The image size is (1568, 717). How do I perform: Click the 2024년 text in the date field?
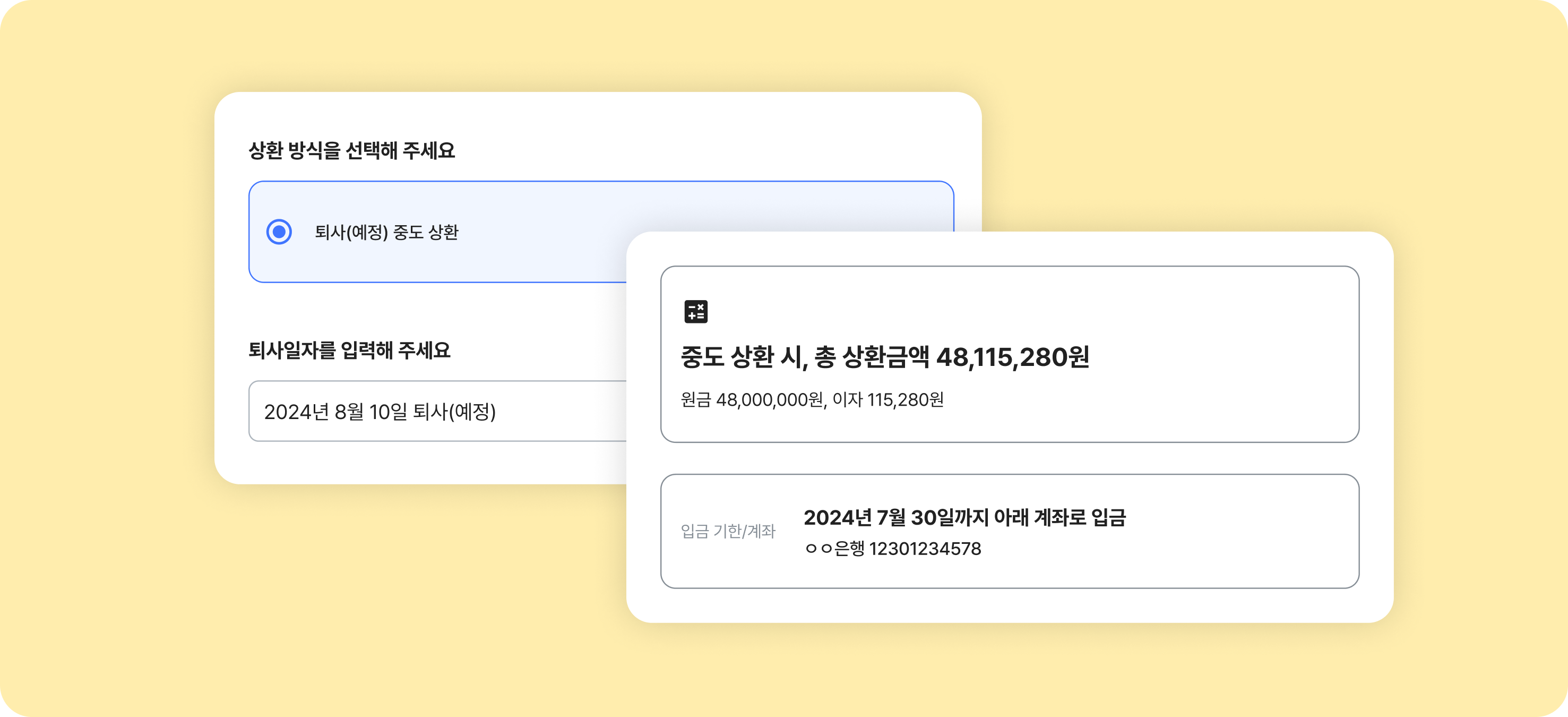(x=296, y=411)
